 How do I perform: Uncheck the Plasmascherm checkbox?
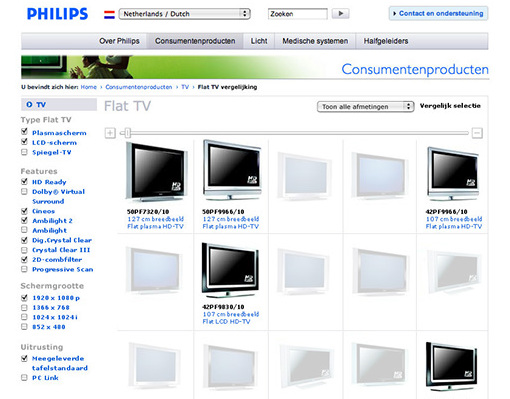[x=24, y=132]
